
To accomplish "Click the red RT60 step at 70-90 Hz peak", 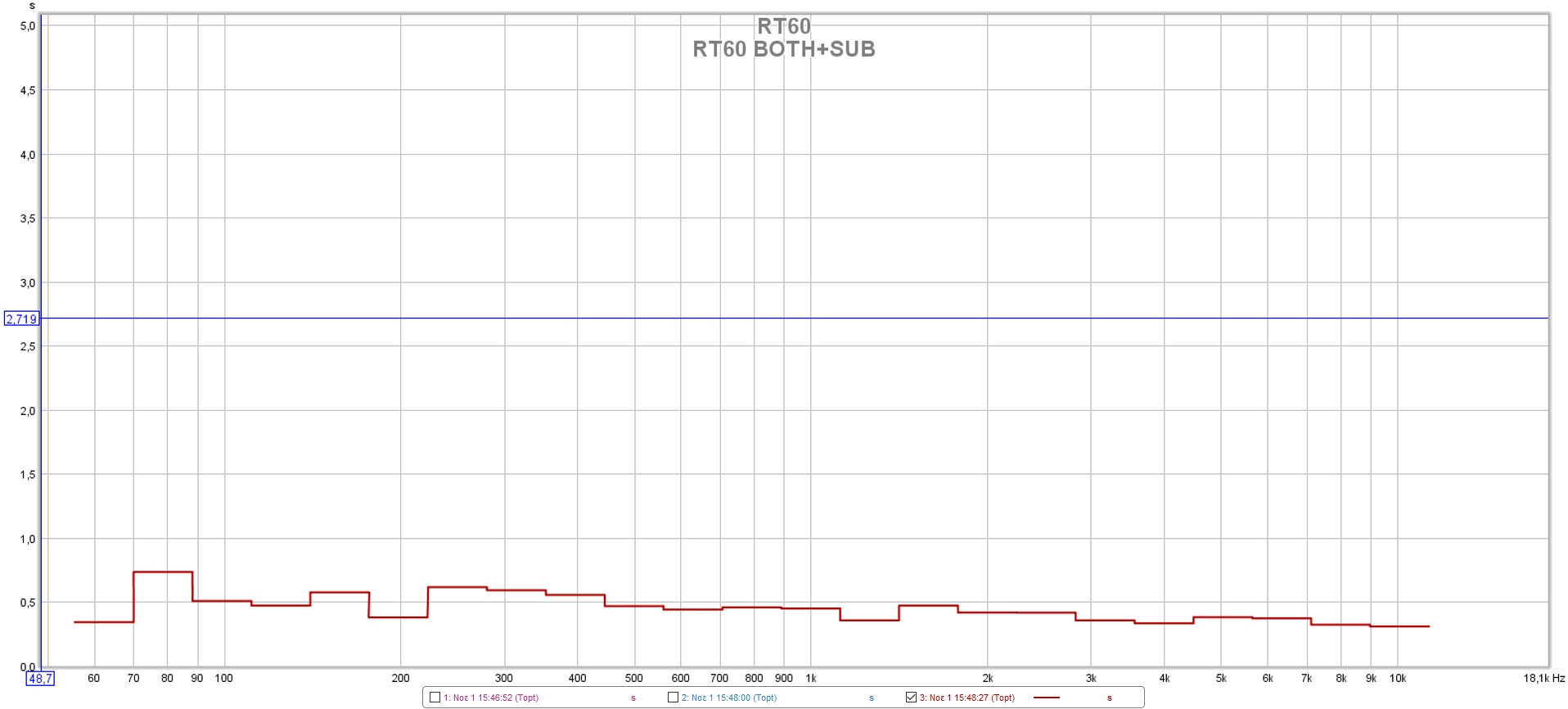I will click(163, 571).
